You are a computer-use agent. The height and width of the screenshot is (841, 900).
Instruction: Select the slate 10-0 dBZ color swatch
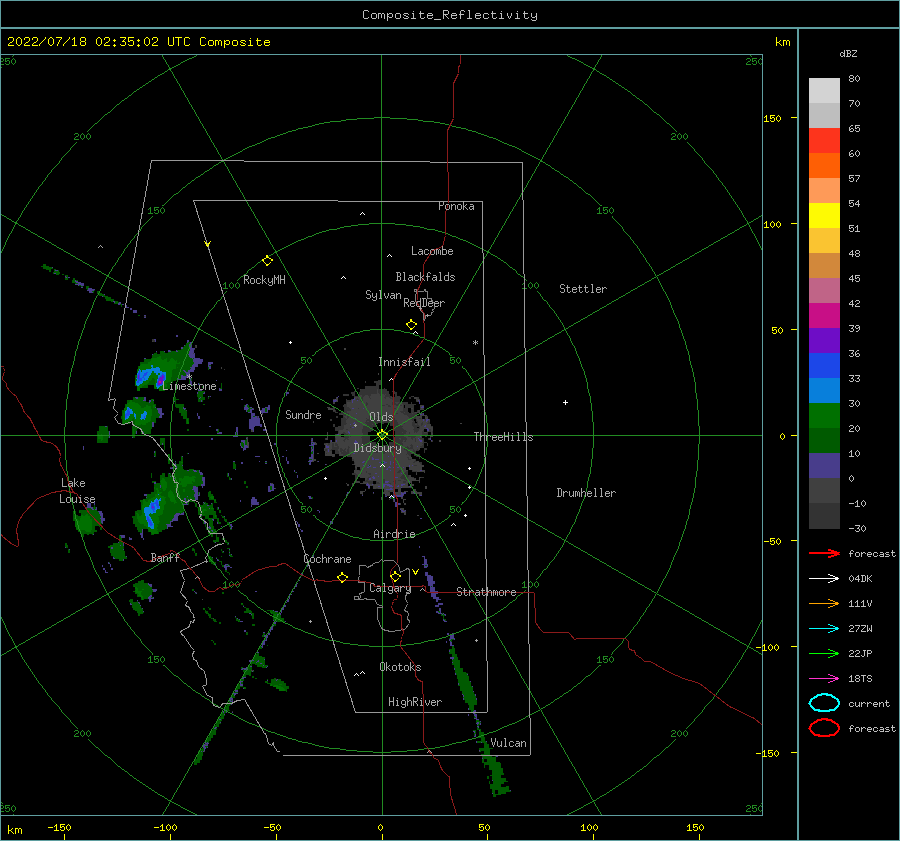tap(824, 466)
